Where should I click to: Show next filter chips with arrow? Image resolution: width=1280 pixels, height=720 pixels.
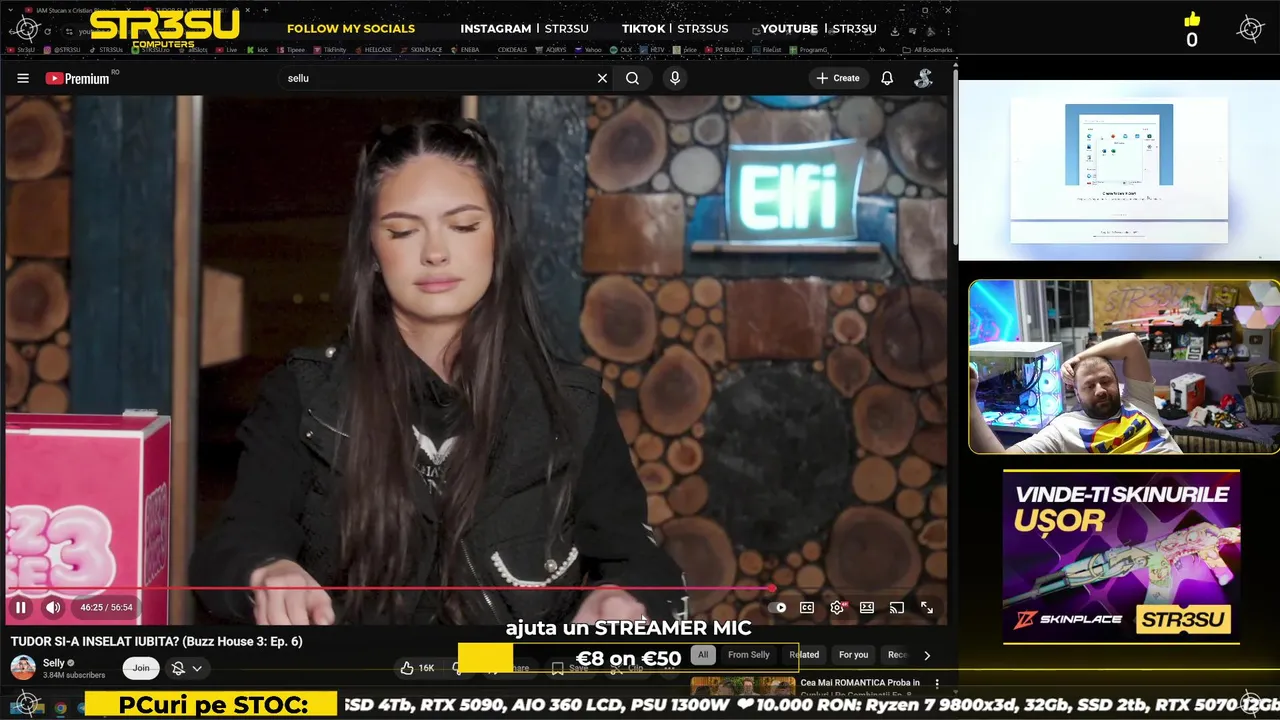927,656
